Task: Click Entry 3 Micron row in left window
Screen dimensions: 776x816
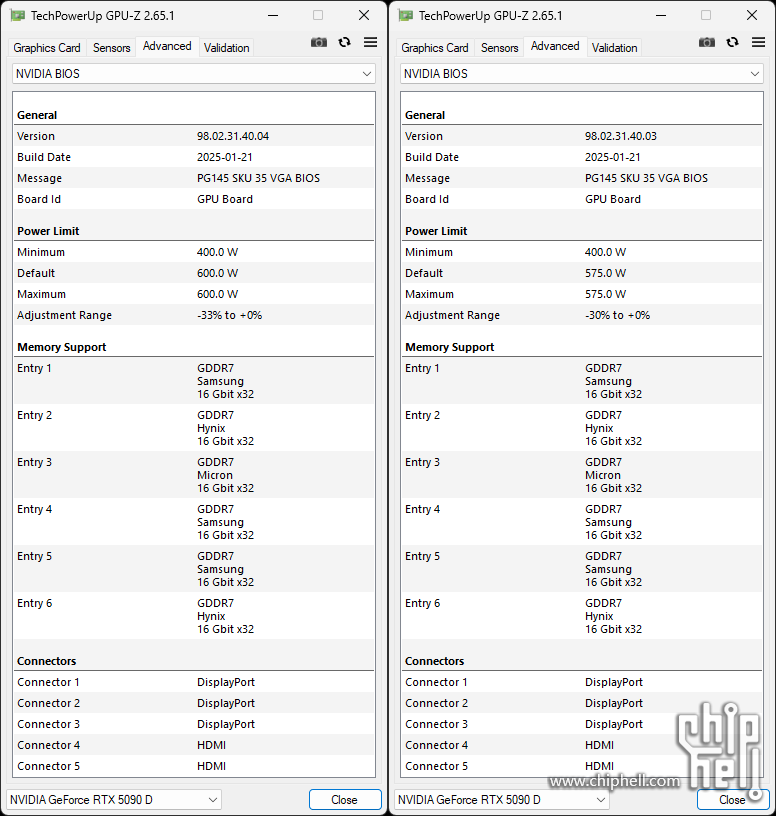Action: point(194,475)
